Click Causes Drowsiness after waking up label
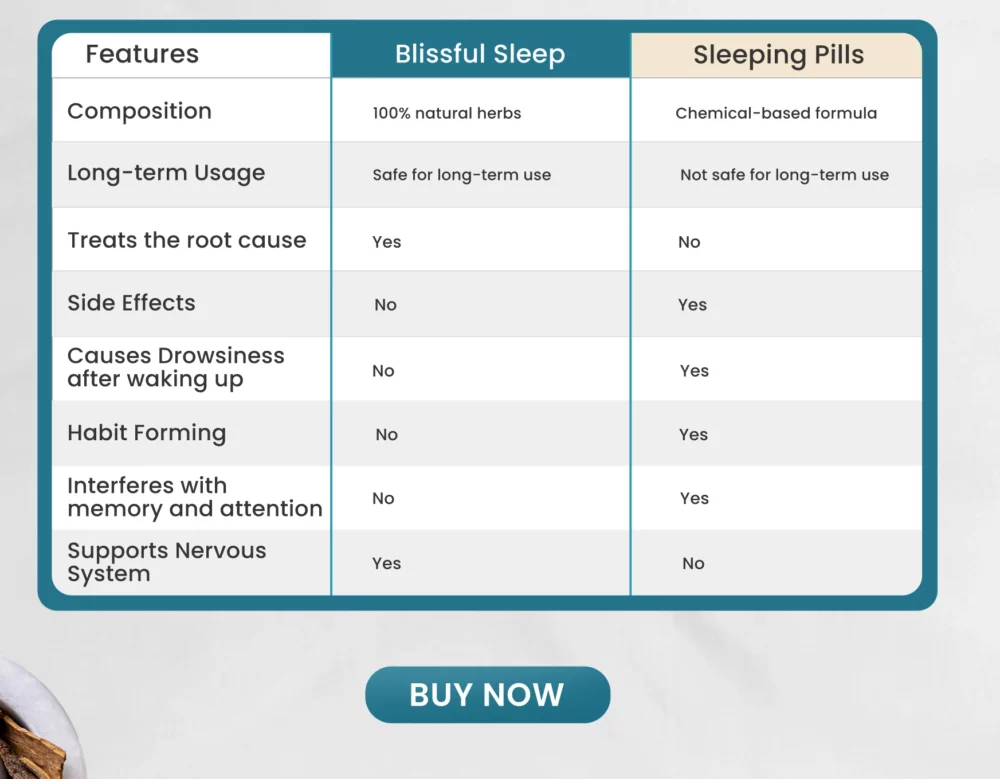The width and height of the screenshot is (1000, 779). [x=176, y=367]
